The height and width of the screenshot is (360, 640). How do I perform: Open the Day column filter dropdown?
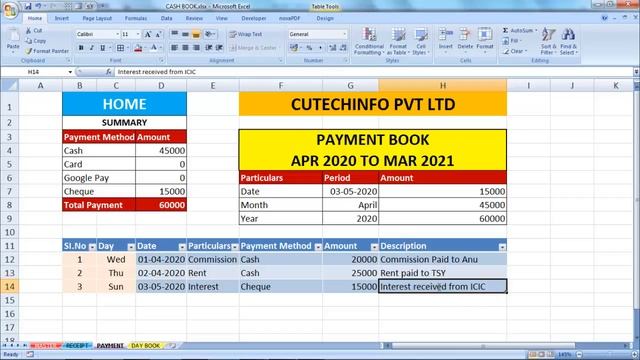131,247
